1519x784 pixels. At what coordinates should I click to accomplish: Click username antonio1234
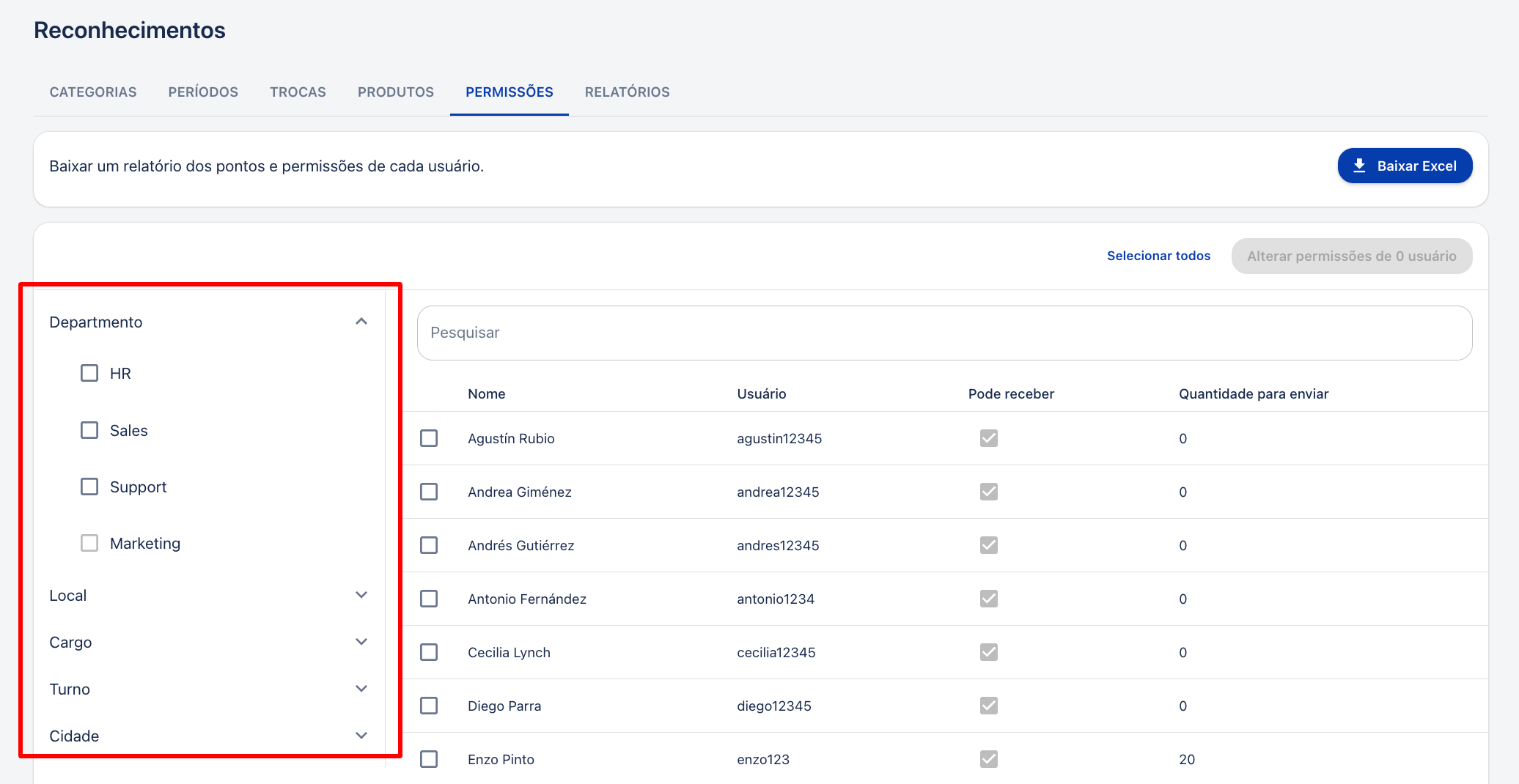[776, 599]
